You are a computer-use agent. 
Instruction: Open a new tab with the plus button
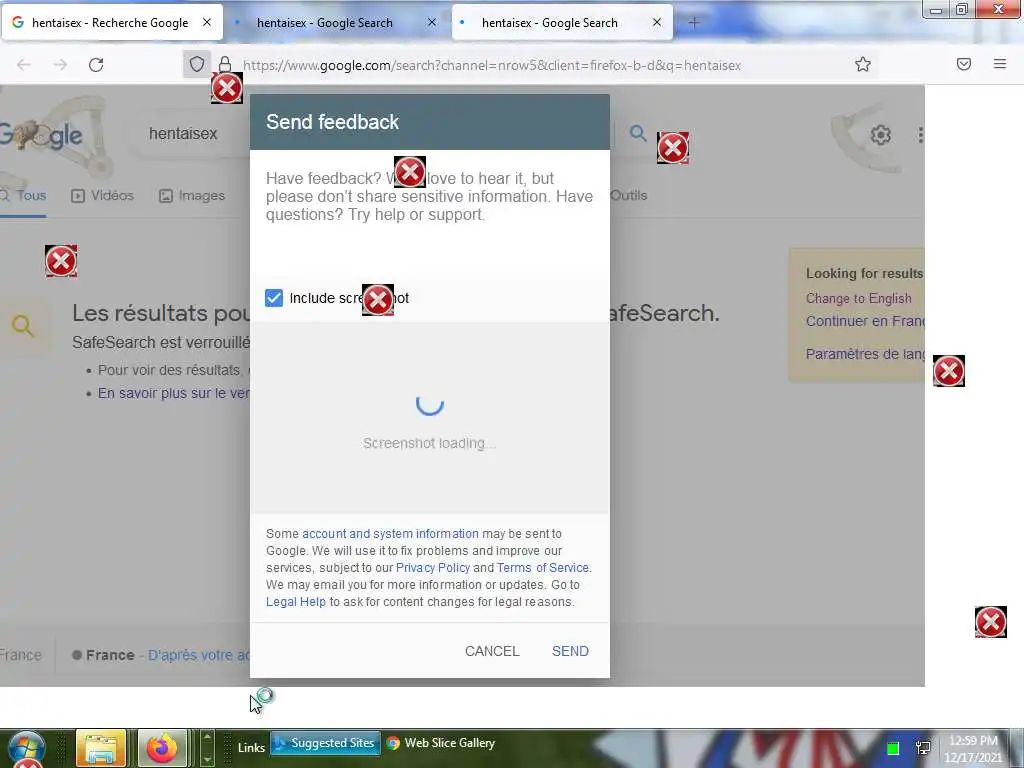pyautogui.click(x=694, y=23)
